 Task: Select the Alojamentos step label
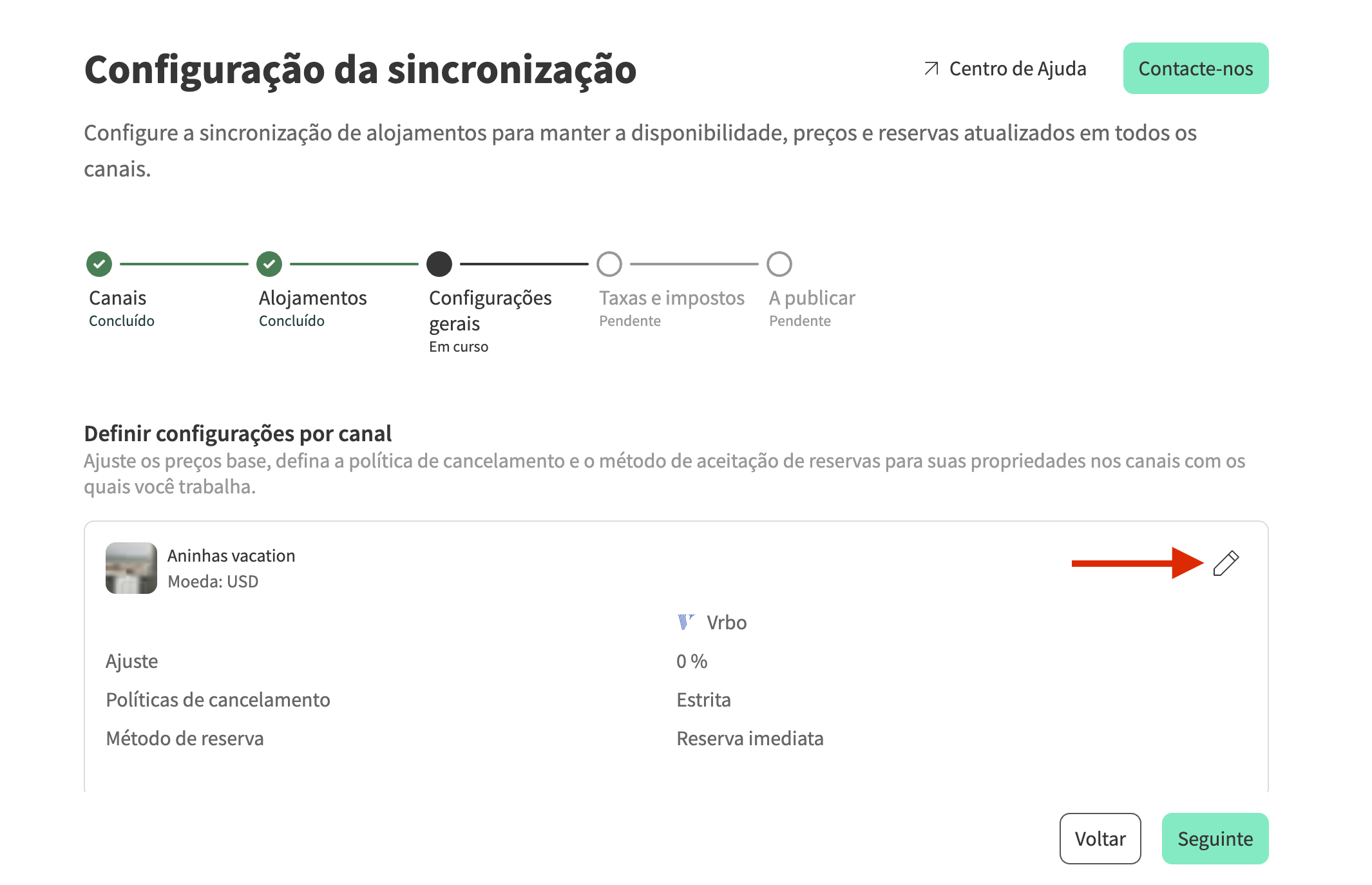point(312,298)
